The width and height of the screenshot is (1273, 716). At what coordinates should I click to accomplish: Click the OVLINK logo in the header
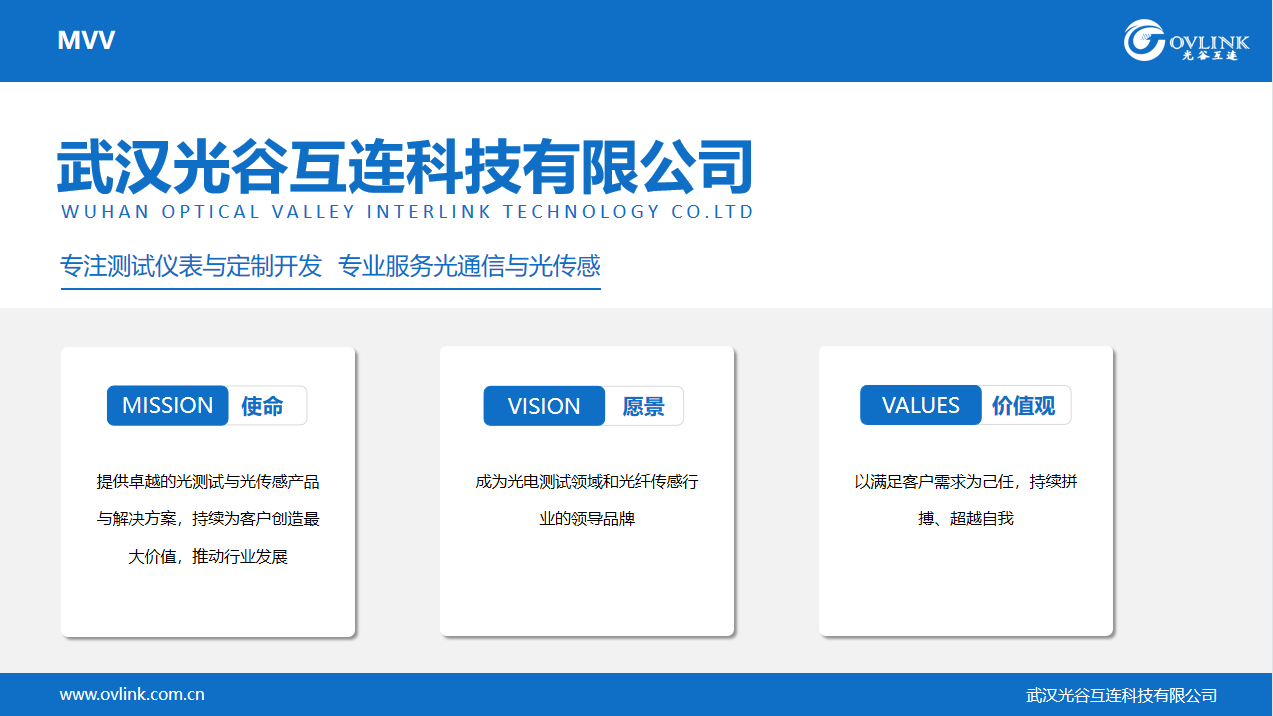[1186, 41]
